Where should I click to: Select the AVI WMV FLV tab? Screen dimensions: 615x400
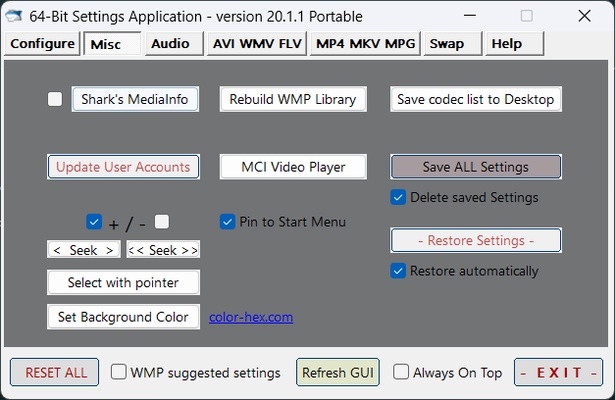257,44
